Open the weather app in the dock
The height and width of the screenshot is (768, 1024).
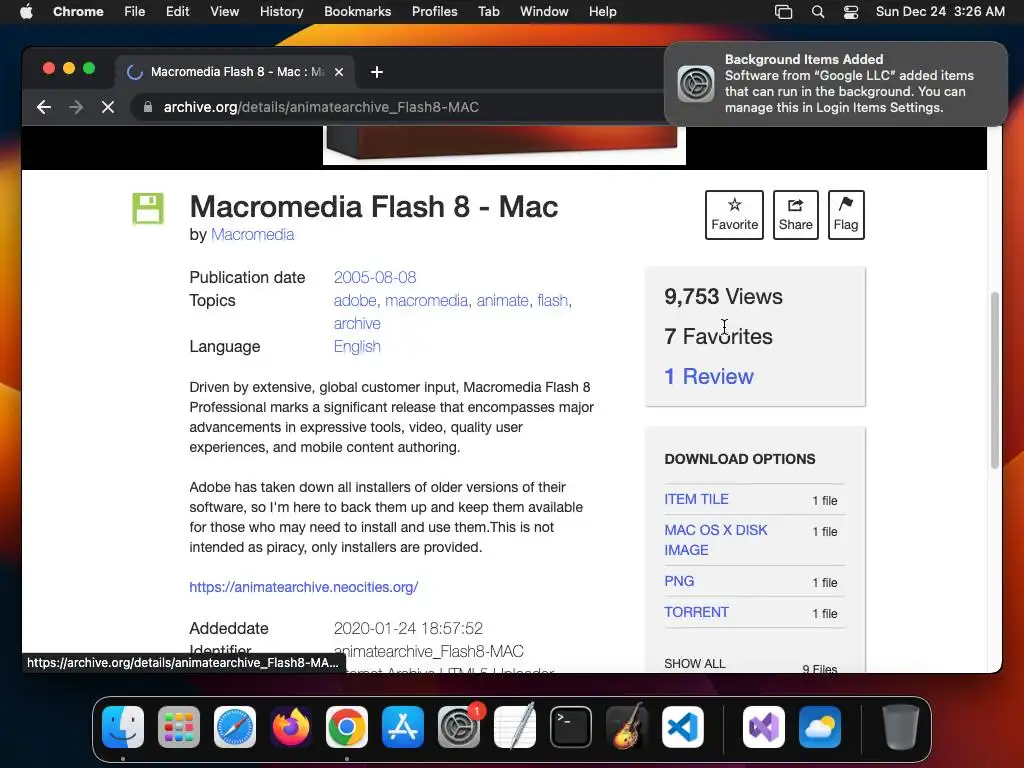pos(820,727)
